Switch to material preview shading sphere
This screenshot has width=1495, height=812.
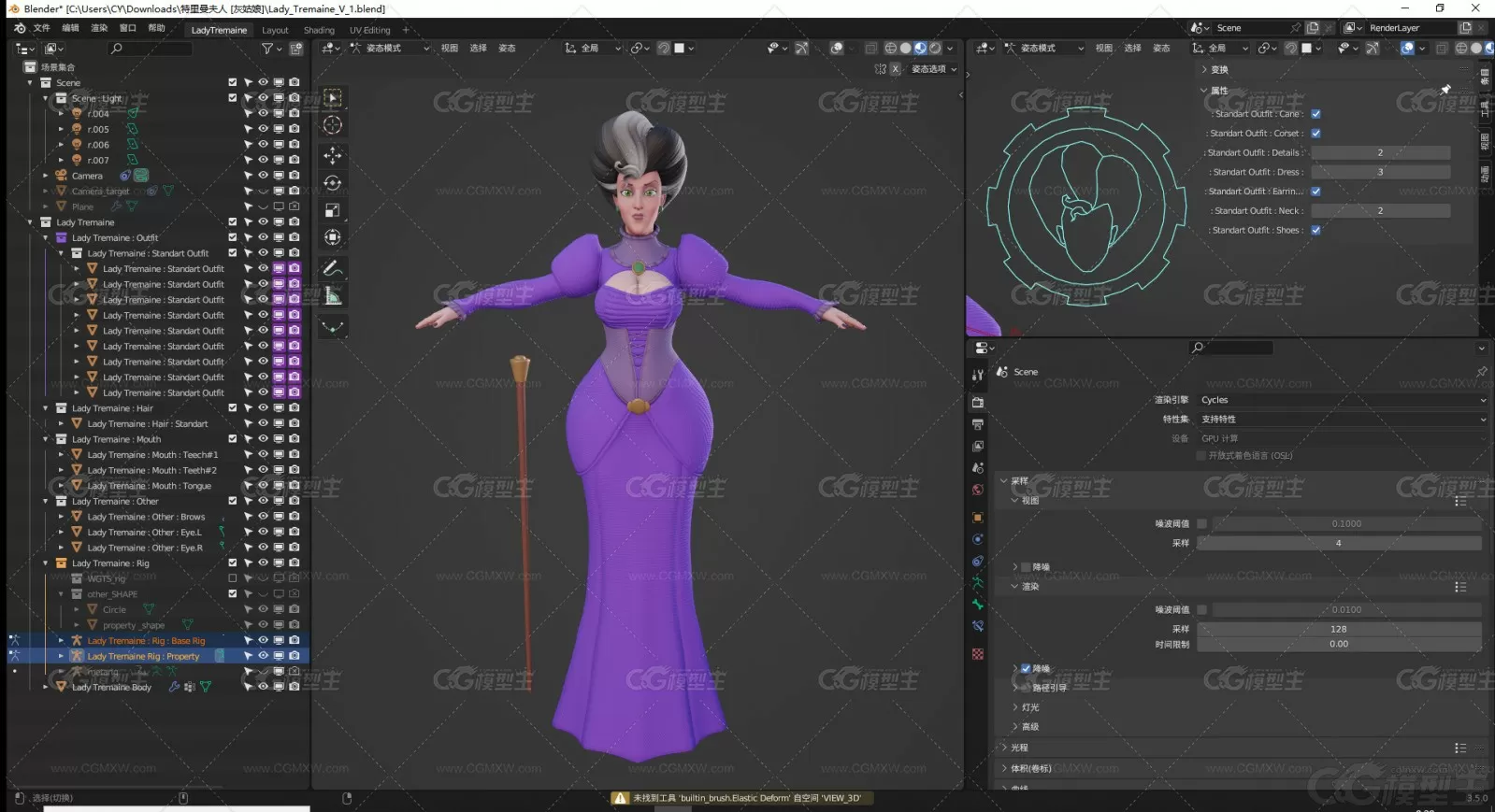point(920,49)
